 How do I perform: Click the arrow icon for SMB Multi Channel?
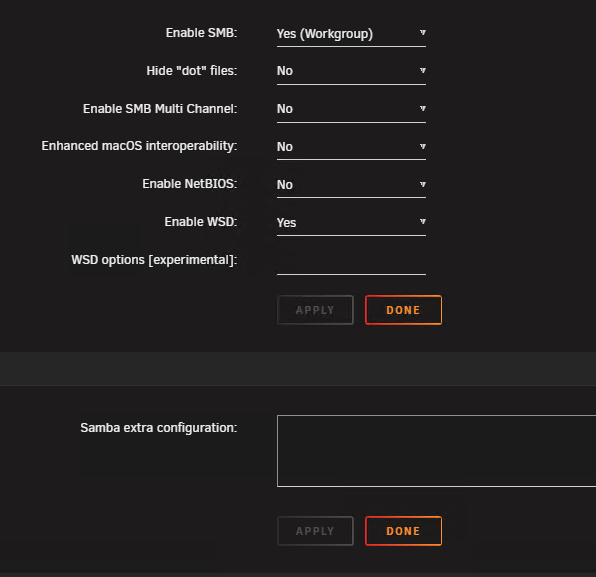coord(423,108)
